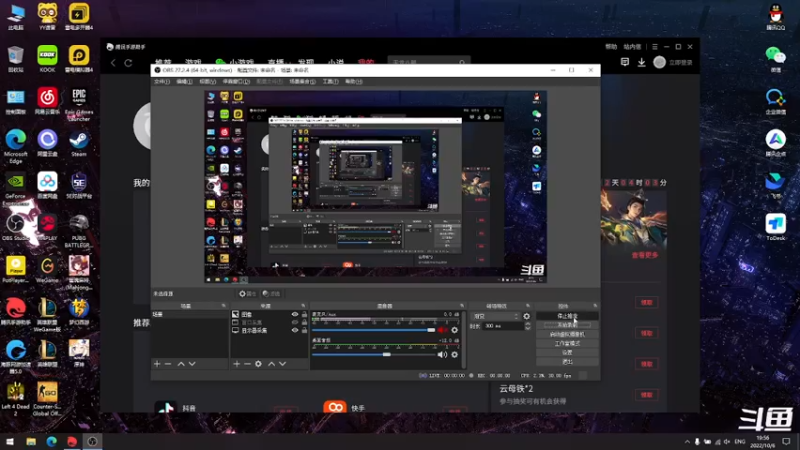Click Exit button in OBS controls
The width and height of the screenshot is (800, 450).
coord(567,362)
